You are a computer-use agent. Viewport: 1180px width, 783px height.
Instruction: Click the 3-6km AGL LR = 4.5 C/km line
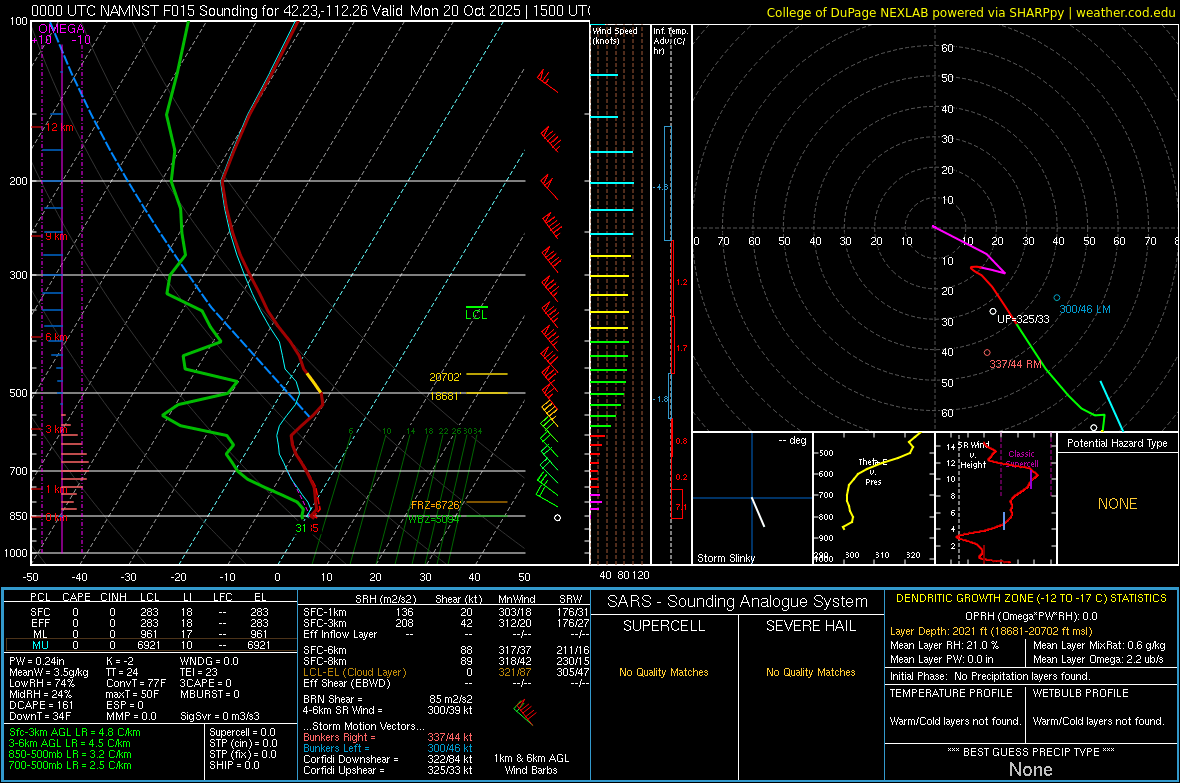pyautogui.click(x=71, y=743)
